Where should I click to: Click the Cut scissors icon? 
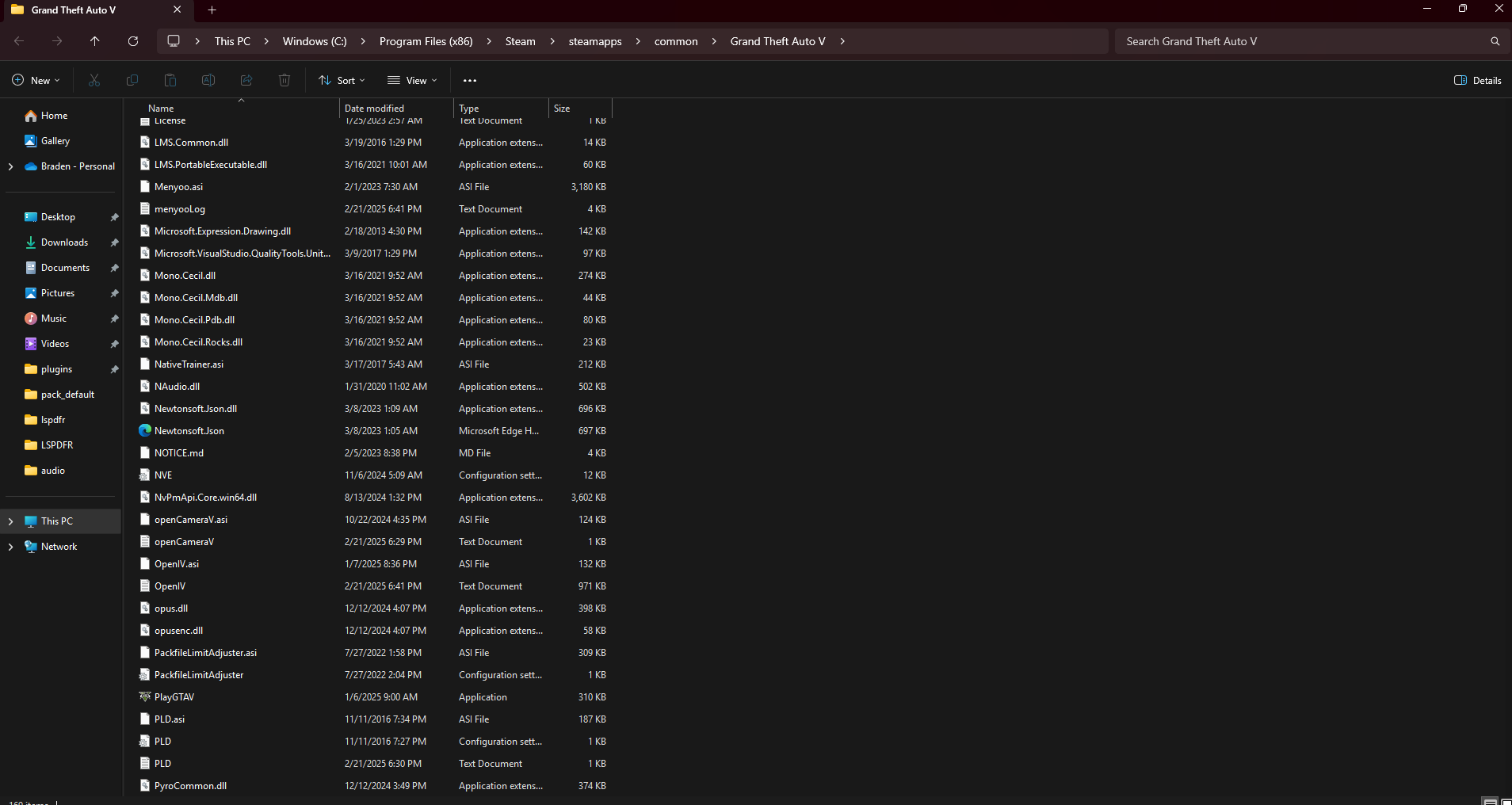pyautogui.click(x=94, y=80)
